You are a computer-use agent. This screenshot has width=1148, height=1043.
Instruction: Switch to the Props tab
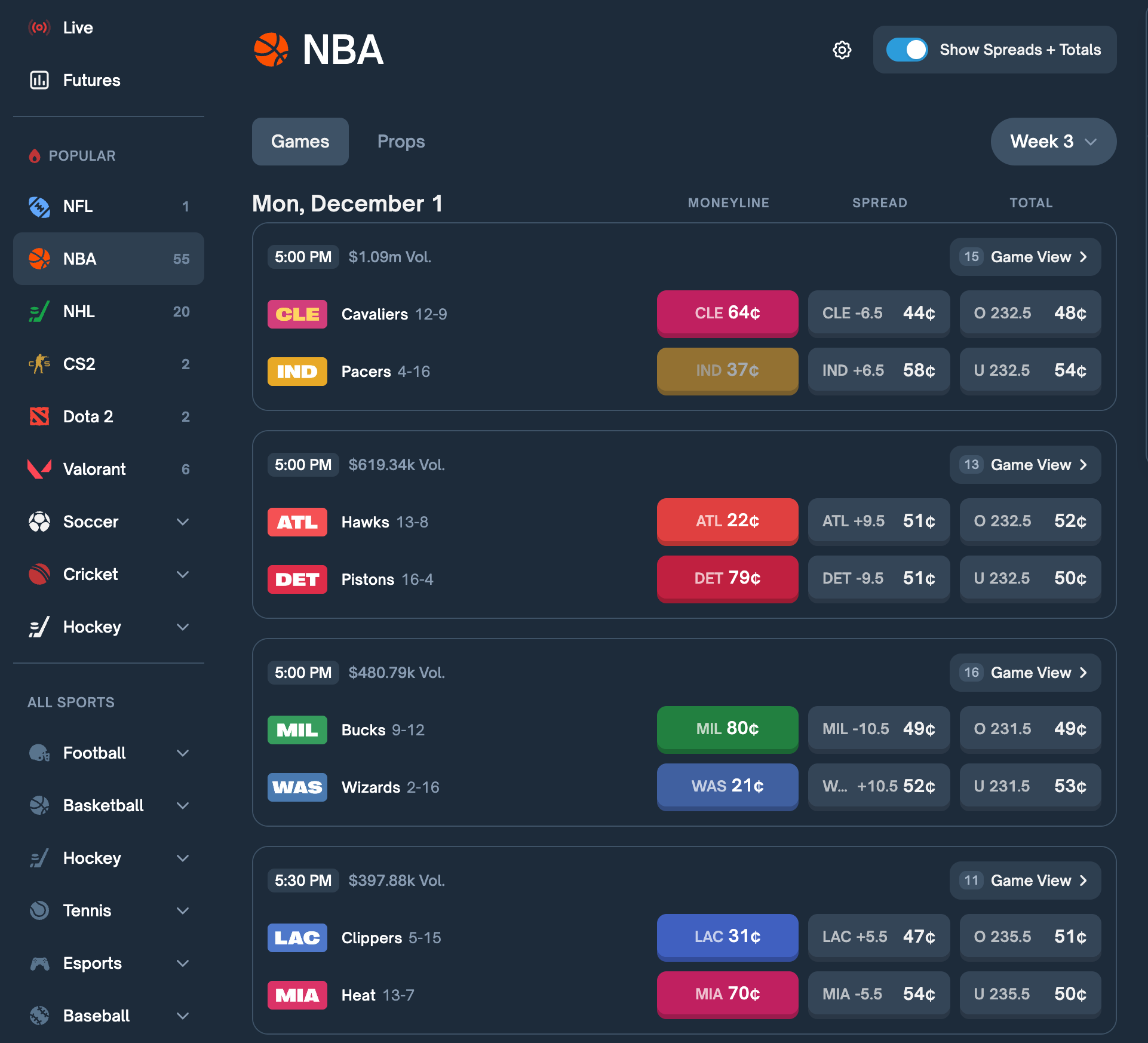click(x=401, y=142)
